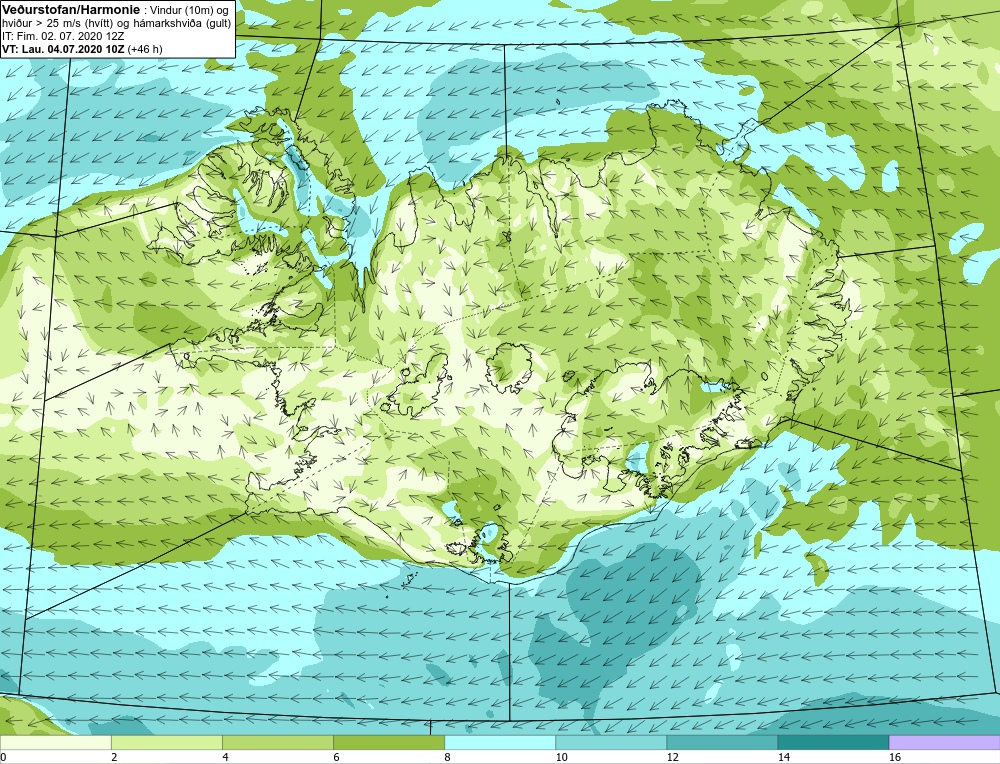The width and height of the screenshot is (1000, 764).
Task: Click the legend scale label '6'
Action: tap(336, 758)
